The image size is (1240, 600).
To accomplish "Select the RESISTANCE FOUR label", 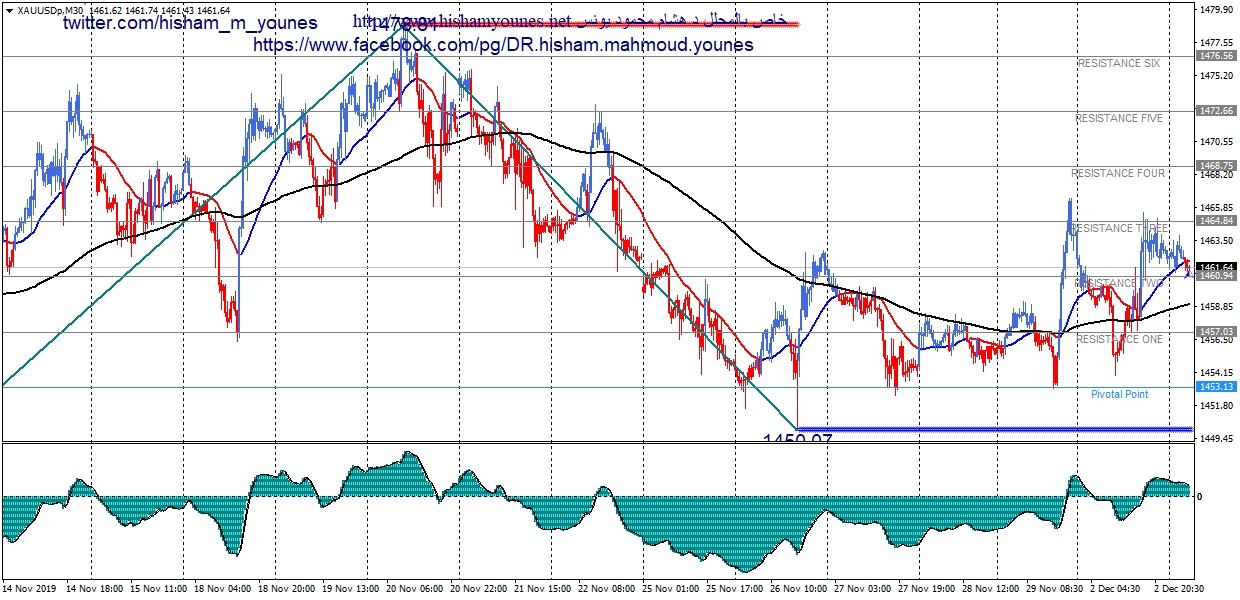I will 1118,173.
